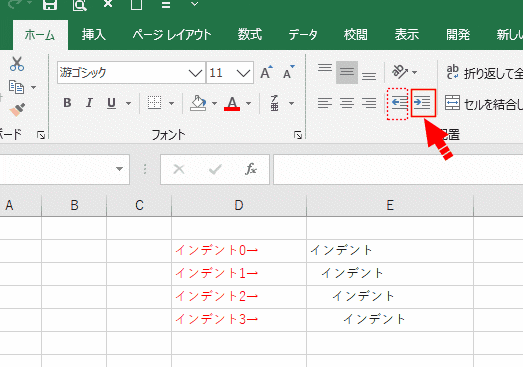The width and height of the screenshot is (523, 367).
Task: Select cell with インデント2→
Action: click(239, 297)
